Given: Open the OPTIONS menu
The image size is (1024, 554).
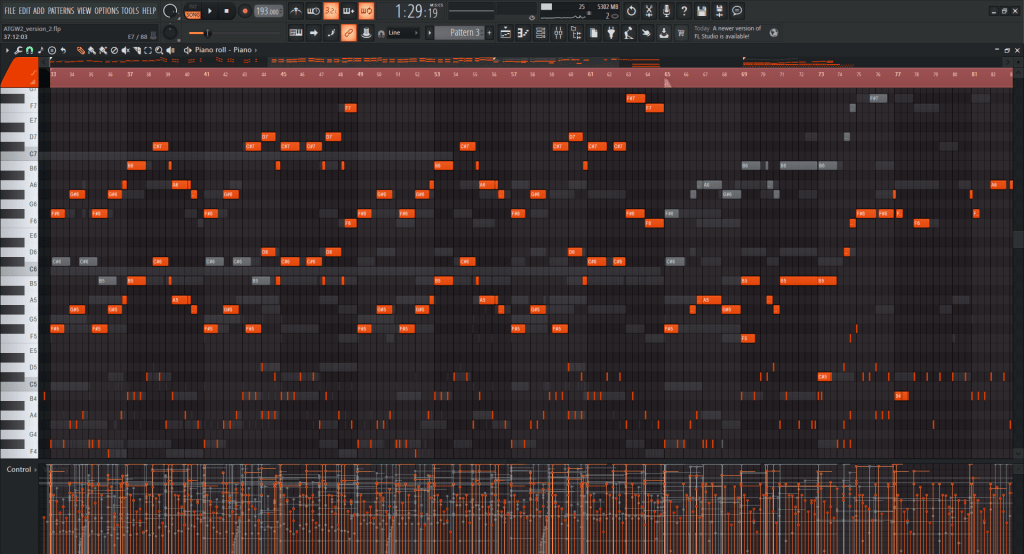Looking at the screenshot, I should coord(106,10).
